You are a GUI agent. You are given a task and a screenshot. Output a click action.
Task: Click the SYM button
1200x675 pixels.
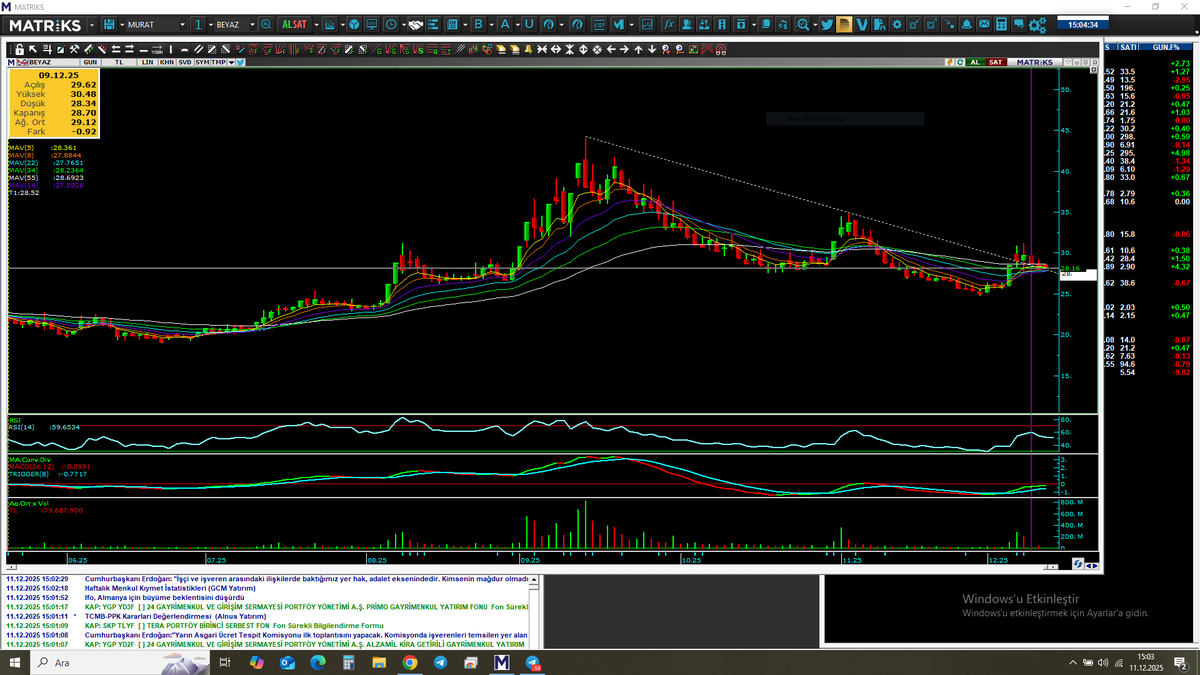click(202, 62)
